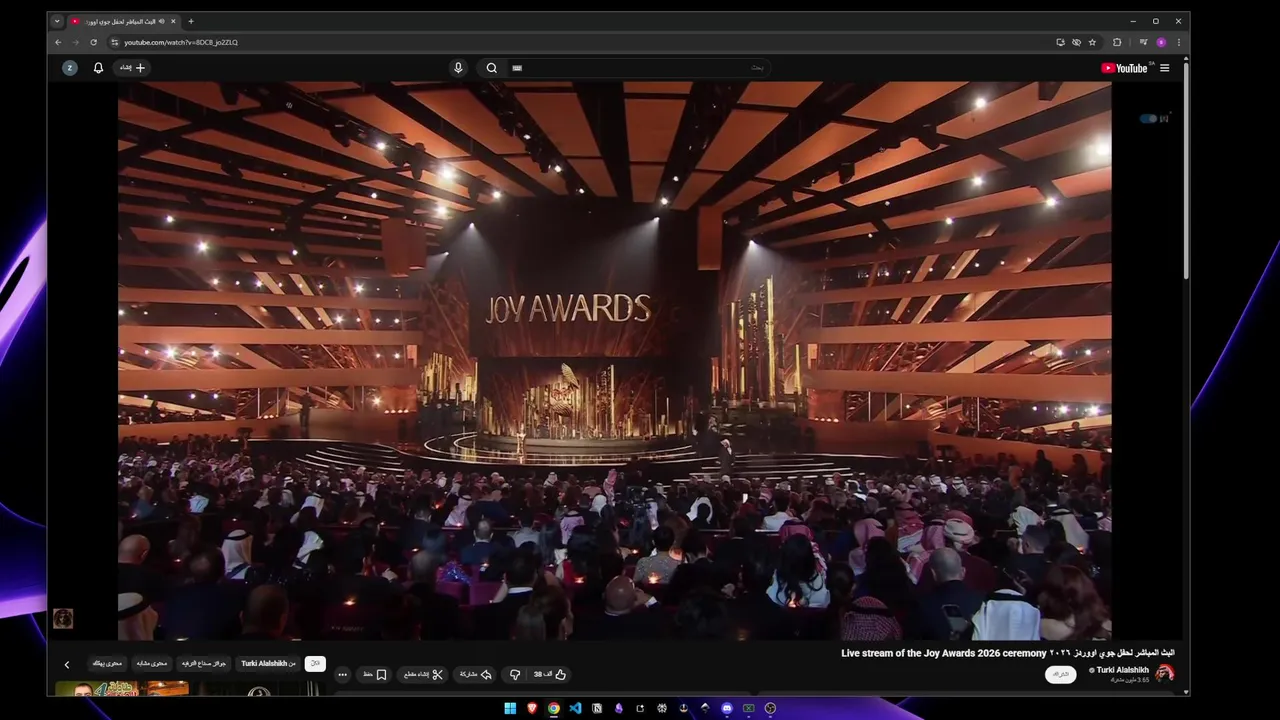The image size is (1280, 720).
Task: Open the Turki Alalshikh channel avatar
Action: pos(1165,673)
